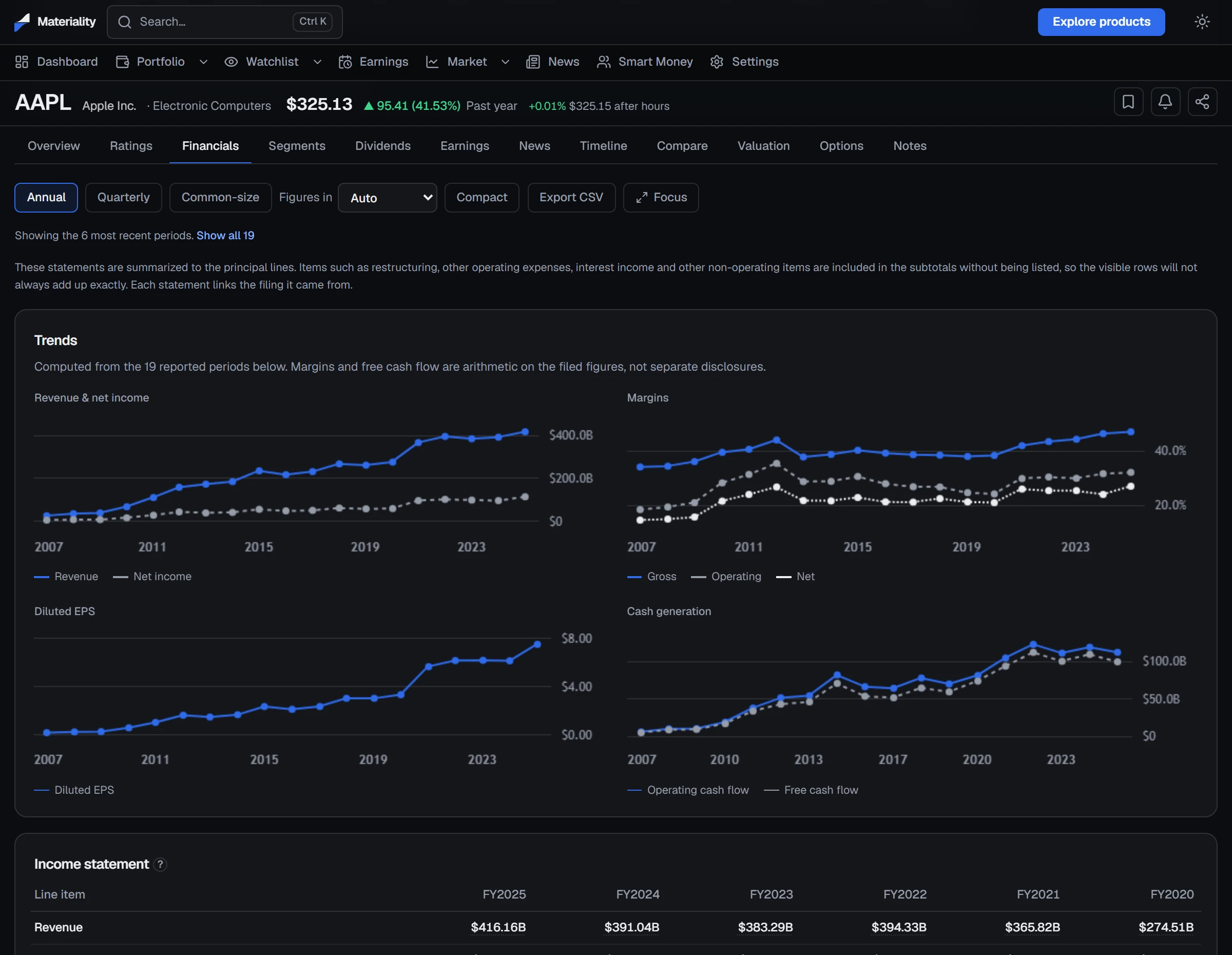1232x955 pixels.
Task: Click the Focus button label
Action: click(670, 198)
